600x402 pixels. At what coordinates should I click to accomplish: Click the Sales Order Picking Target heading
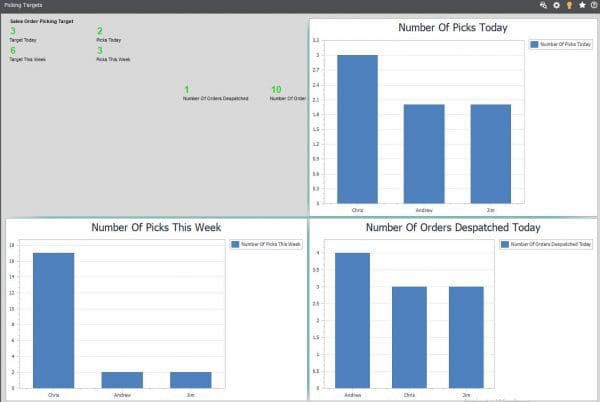(x=42, y=21)
